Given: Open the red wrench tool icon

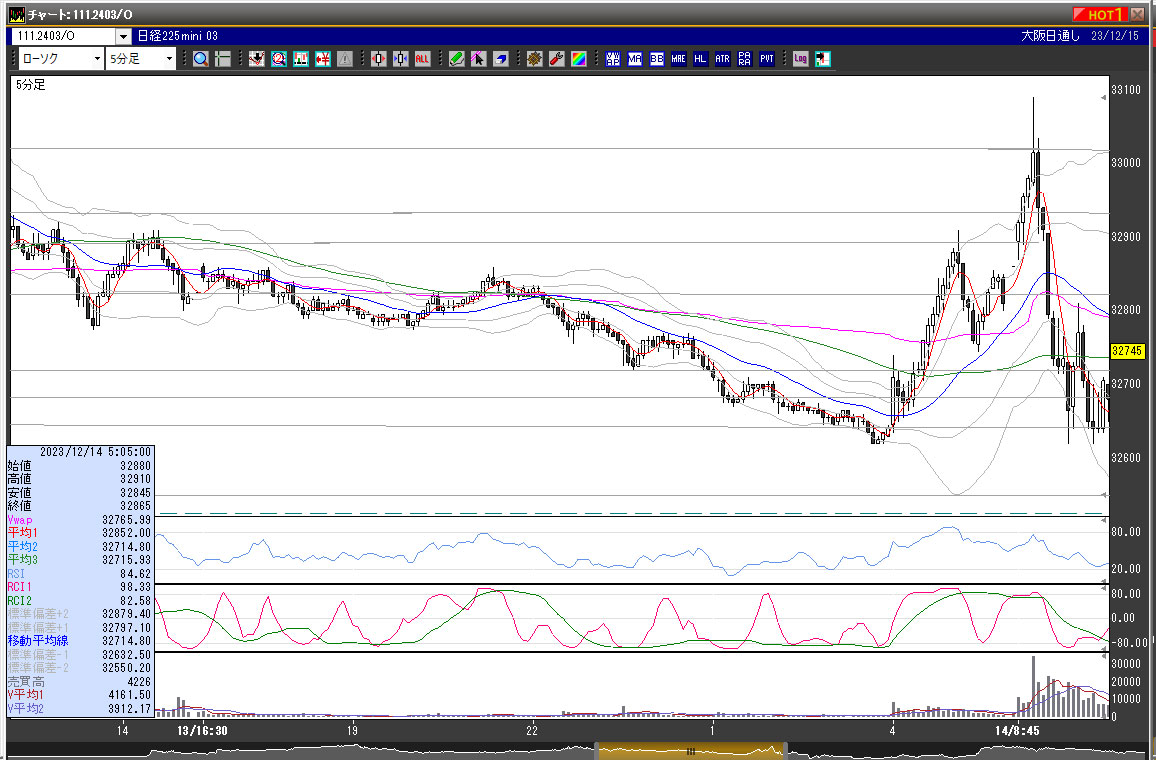Looking at the screenshot, I should click(x=557, y=59).
